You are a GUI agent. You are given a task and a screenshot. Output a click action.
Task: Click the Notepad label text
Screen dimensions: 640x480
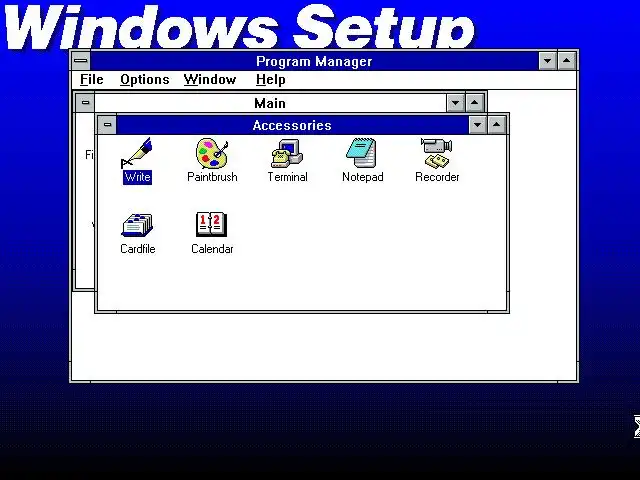[x=362, y=177]
